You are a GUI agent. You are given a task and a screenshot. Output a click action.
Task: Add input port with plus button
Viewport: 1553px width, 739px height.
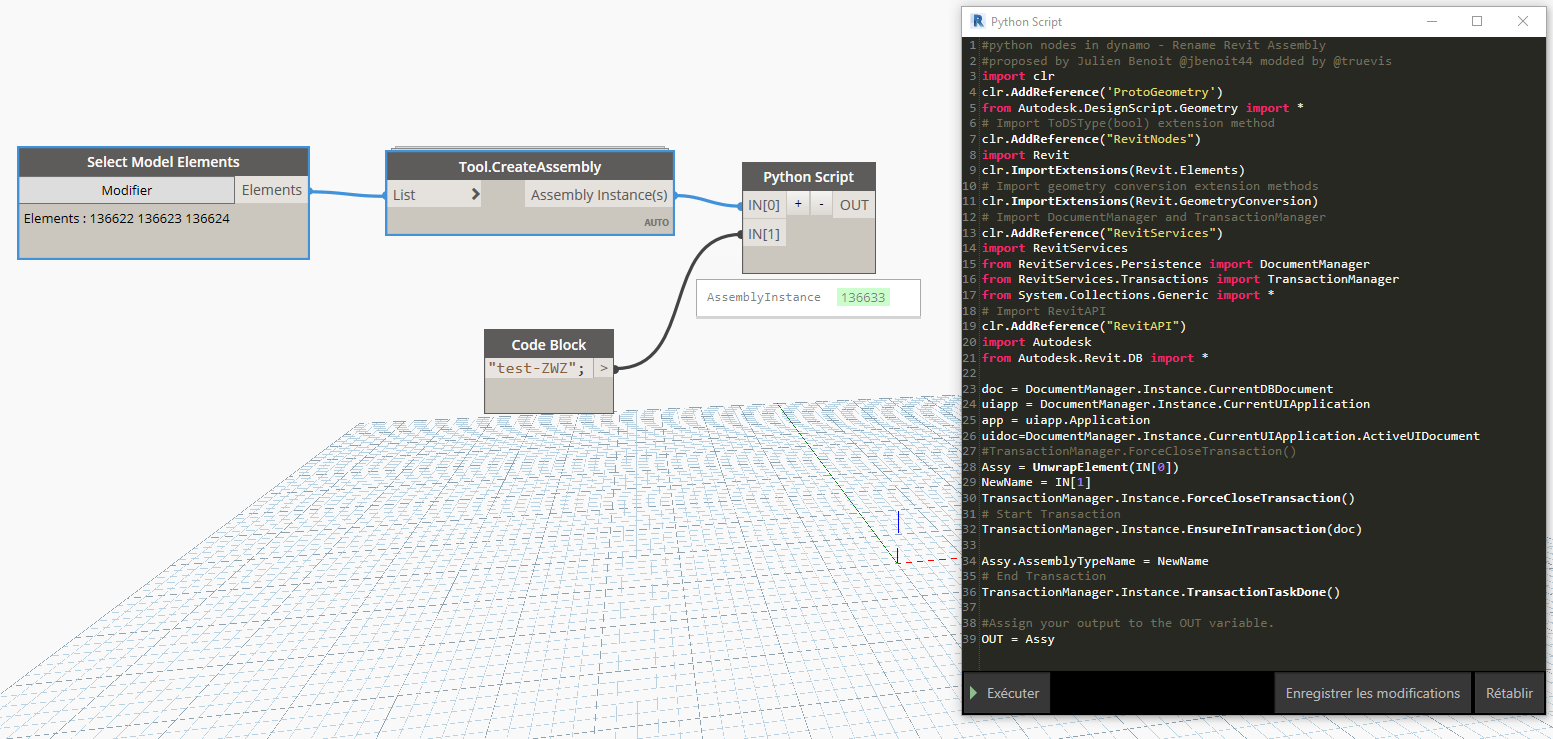(x=798, y=205)
